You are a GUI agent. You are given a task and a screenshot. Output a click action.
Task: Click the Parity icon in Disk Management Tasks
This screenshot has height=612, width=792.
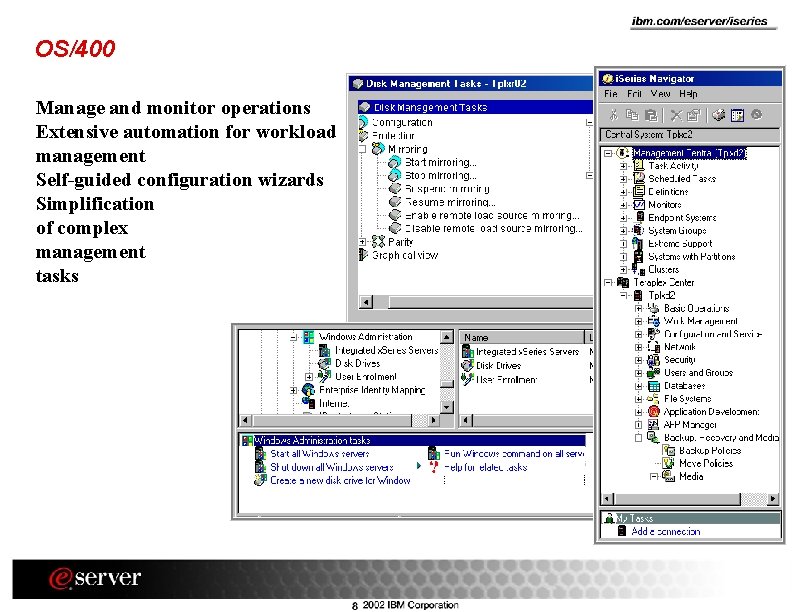click(379, 242)
